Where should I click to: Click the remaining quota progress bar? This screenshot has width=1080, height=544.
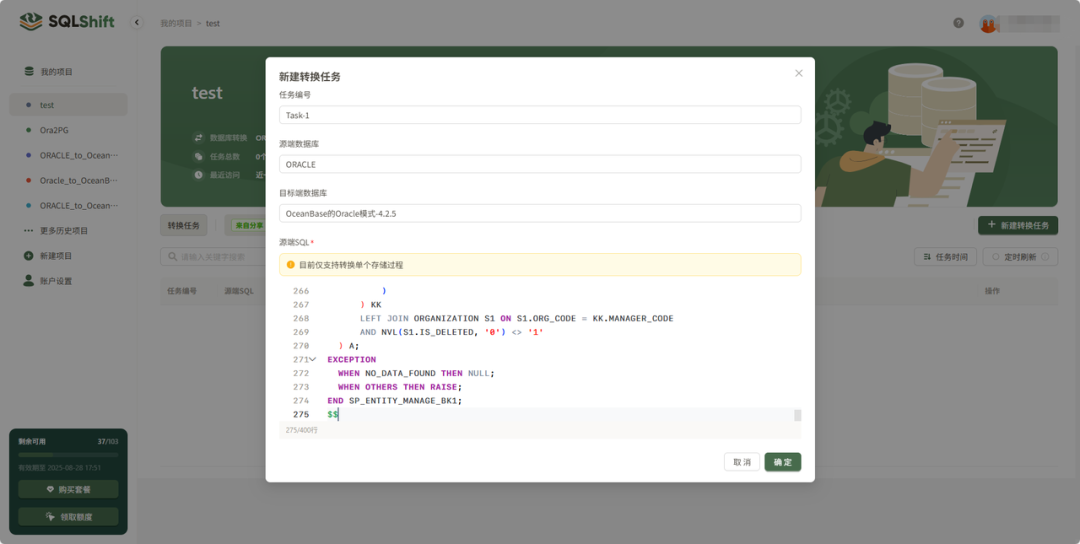[68, 455]
